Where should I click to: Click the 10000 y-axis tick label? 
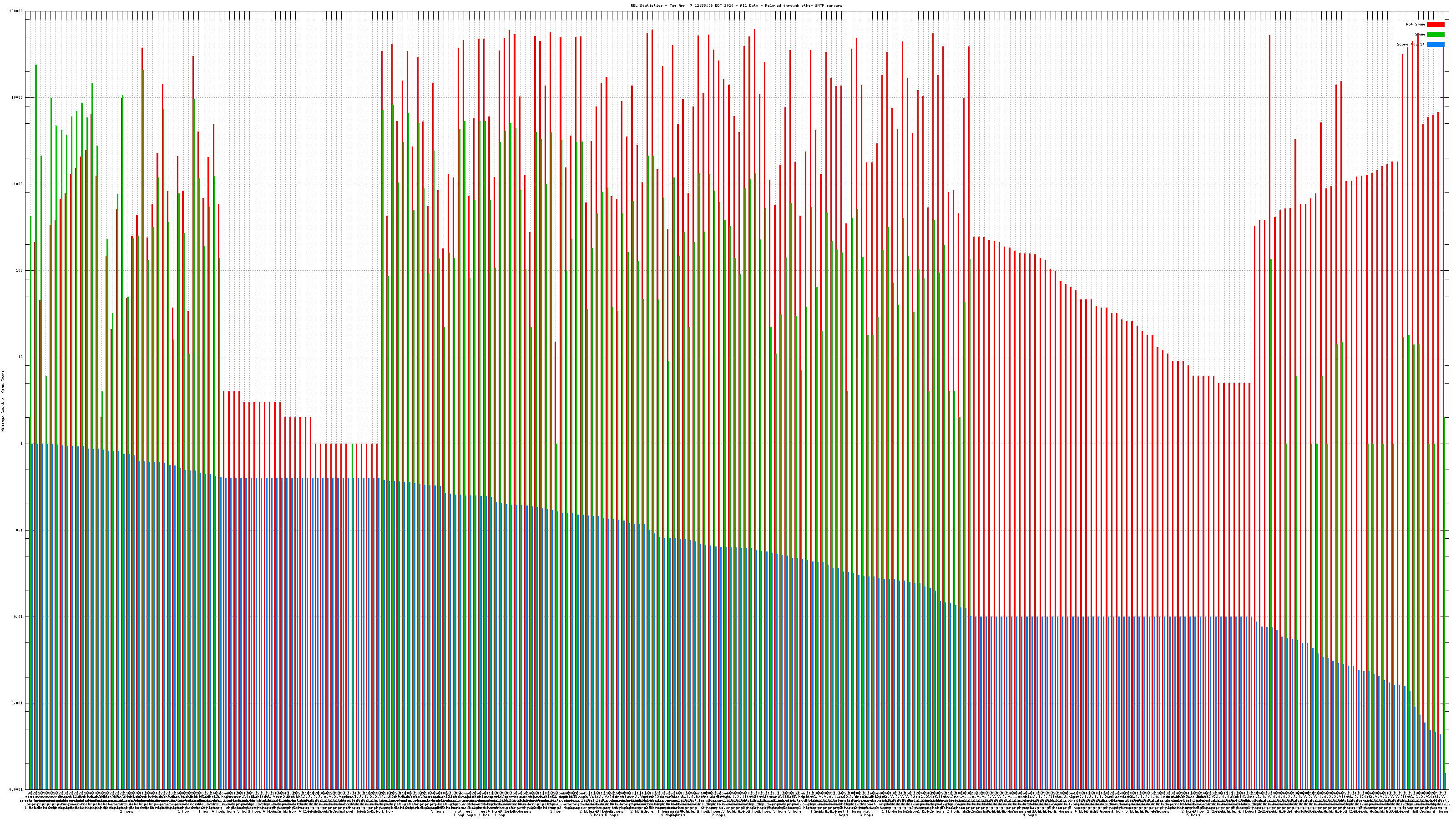coord(17,98)
